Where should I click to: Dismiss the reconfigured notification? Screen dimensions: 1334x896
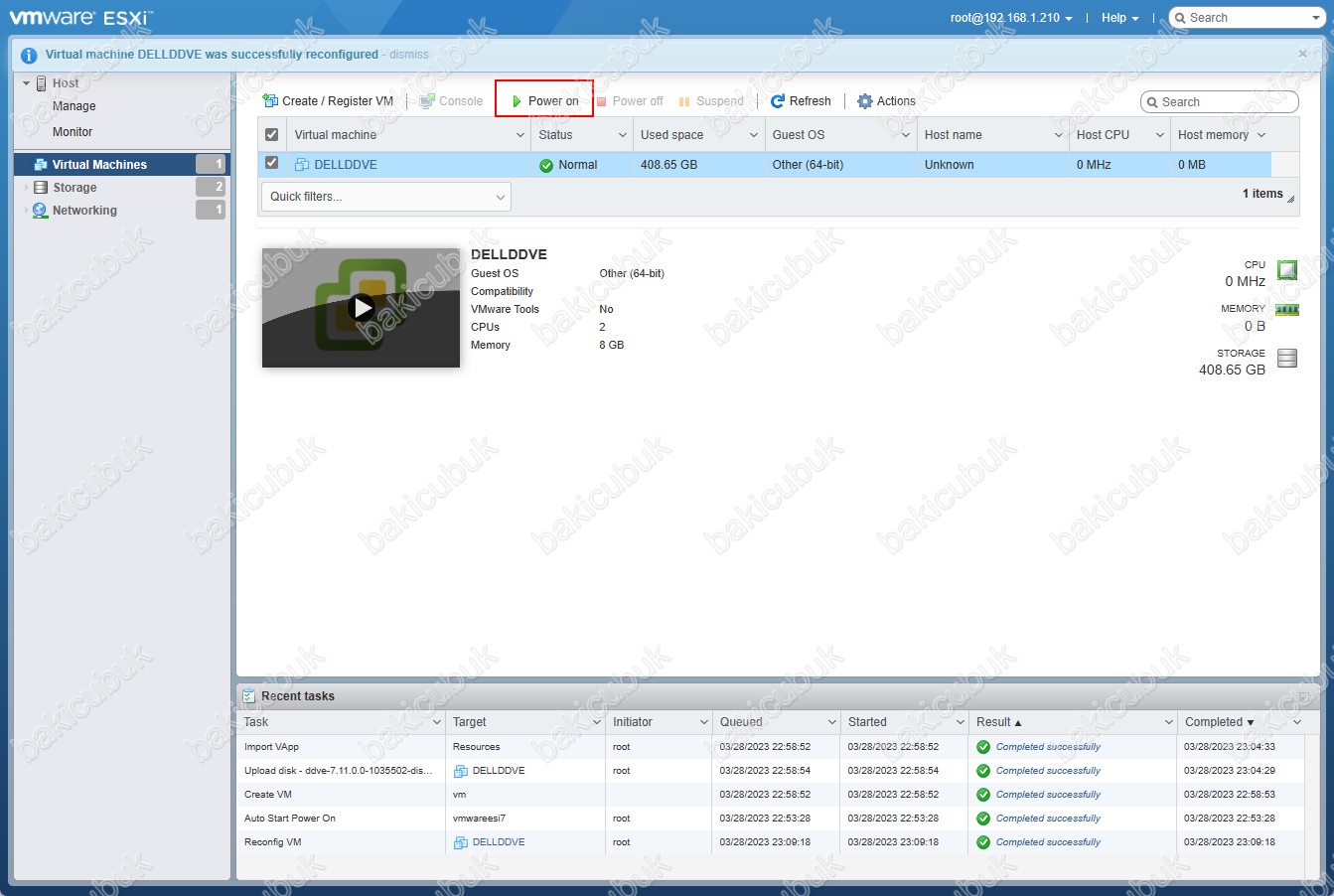click(x=409, y=55)
